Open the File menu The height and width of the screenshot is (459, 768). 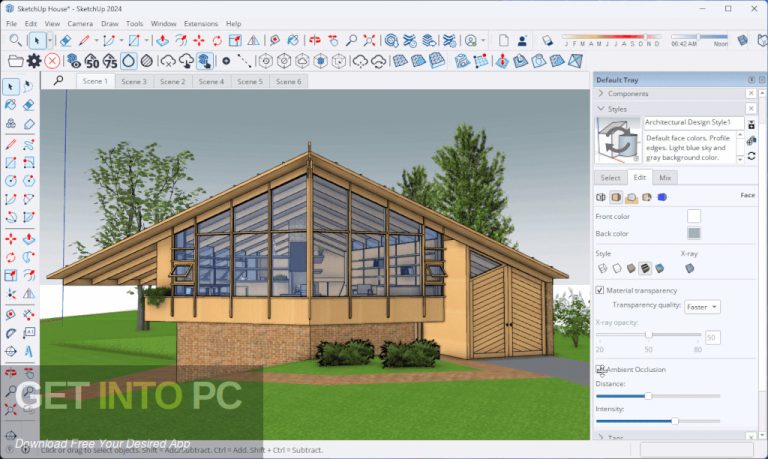11,24
